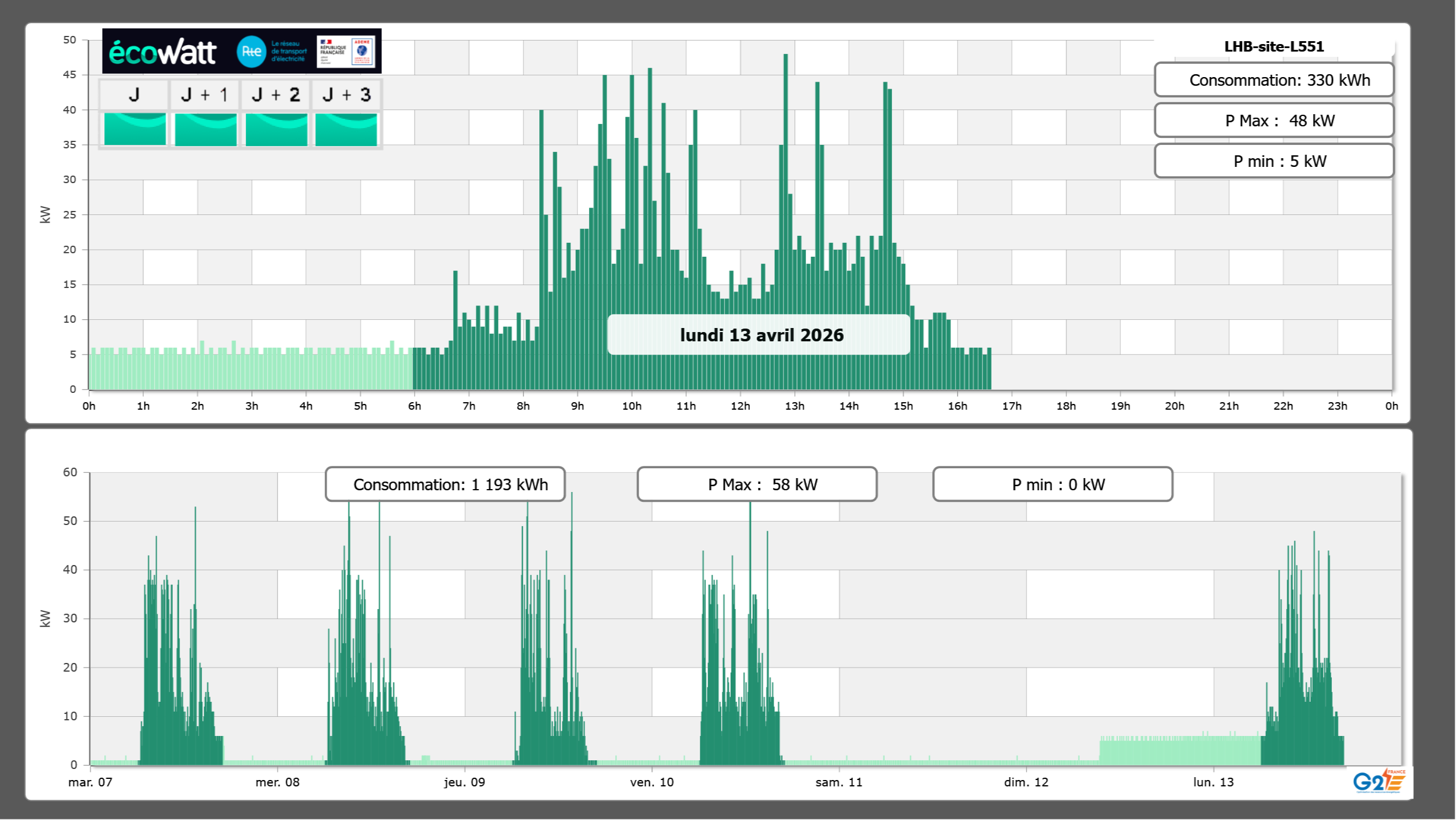The height and width of the screenshot is (820, 1456).
Task: Click the weekly P min : 0 kW box
Action: click(1052, 484)
